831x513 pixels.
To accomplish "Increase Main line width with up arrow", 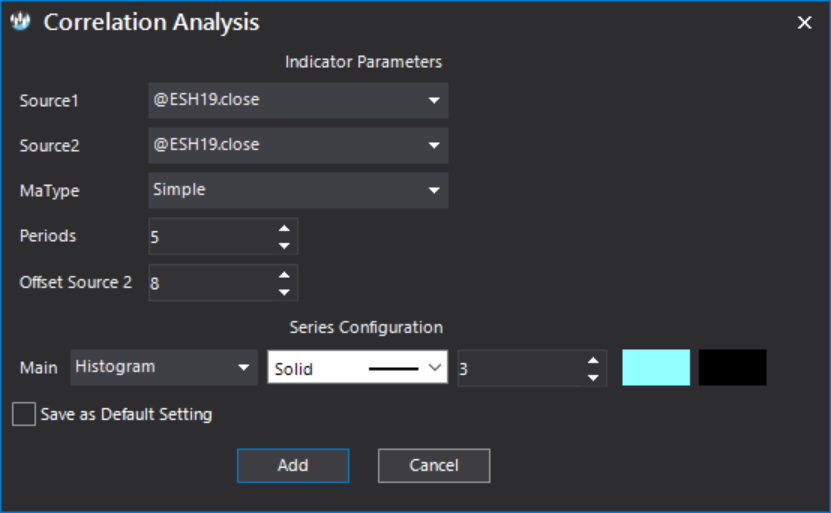I will coord(593,360).
